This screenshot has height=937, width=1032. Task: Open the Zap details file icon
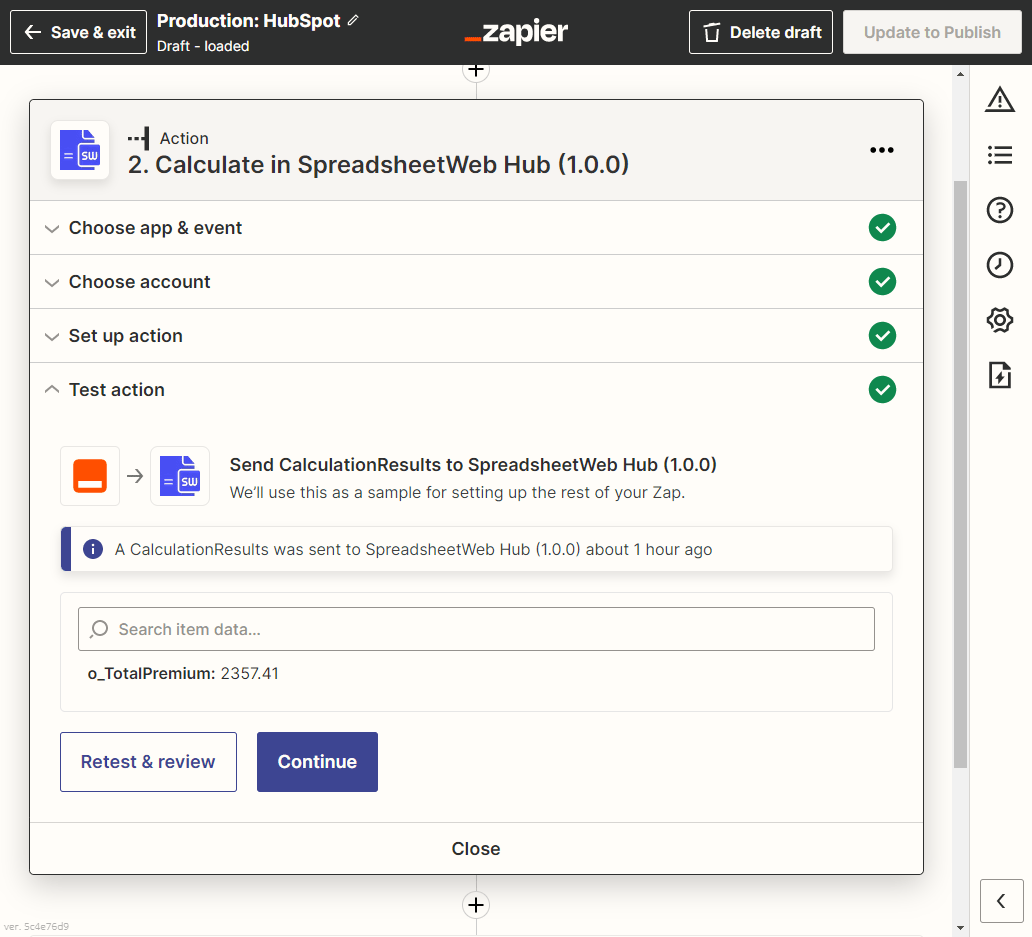999,375
